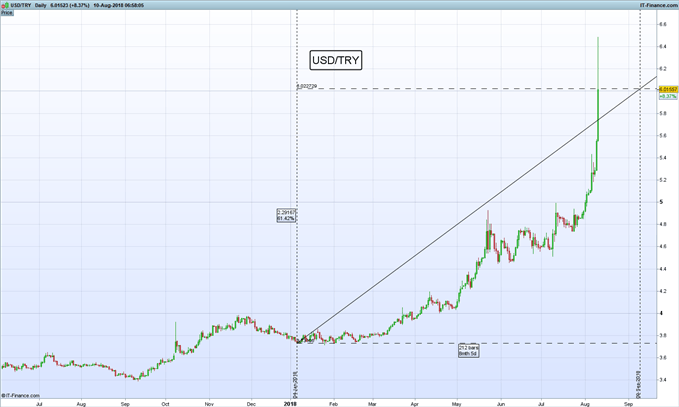This screenshot has height=407, width=679.
Task: Click the 2.29167 61.42% measurement label
Action: click(286, 215)
